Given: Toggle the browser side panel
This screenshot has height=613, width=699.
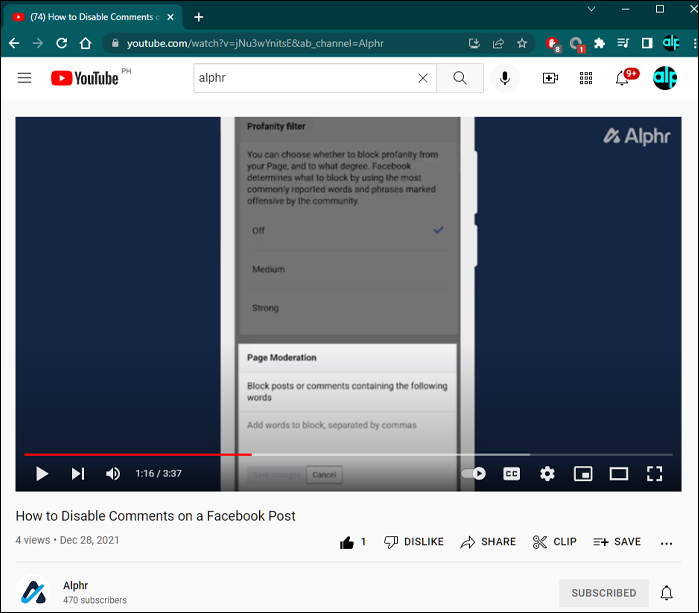Looking at the screenshot, I should pyautogui.click(x=647, y=43).
